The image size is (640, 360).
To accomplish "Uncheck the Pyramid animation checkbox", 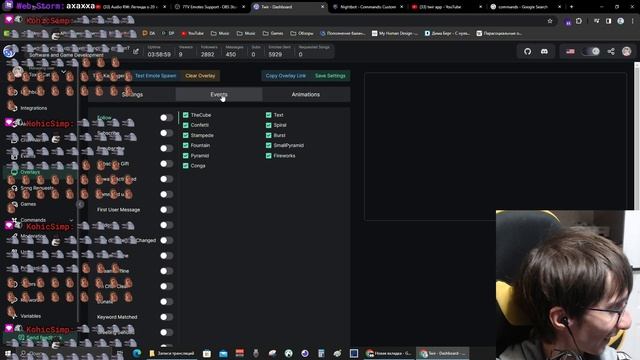I will click(186, 156).
